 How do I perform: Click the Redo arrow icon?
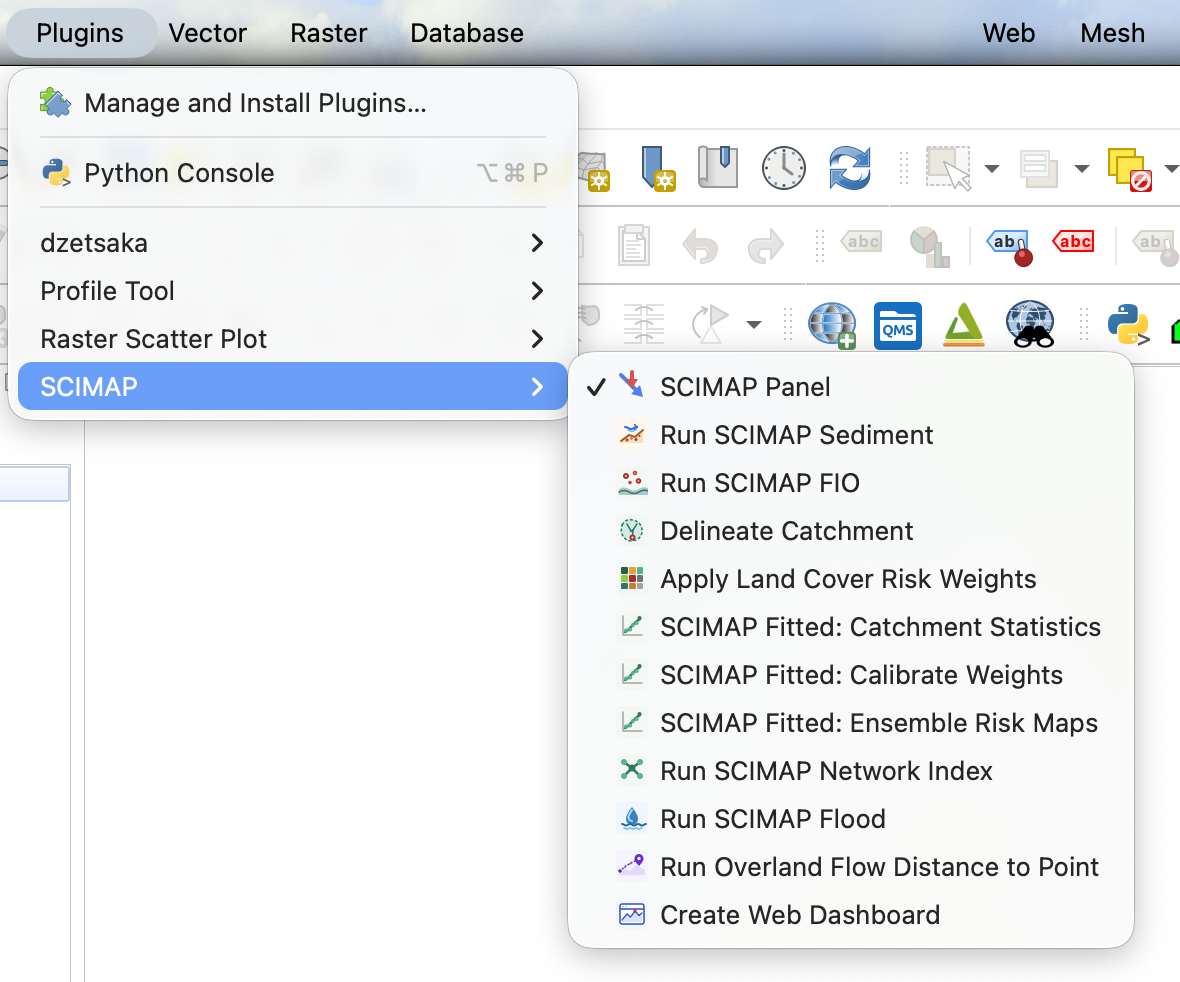pos(765,246)
